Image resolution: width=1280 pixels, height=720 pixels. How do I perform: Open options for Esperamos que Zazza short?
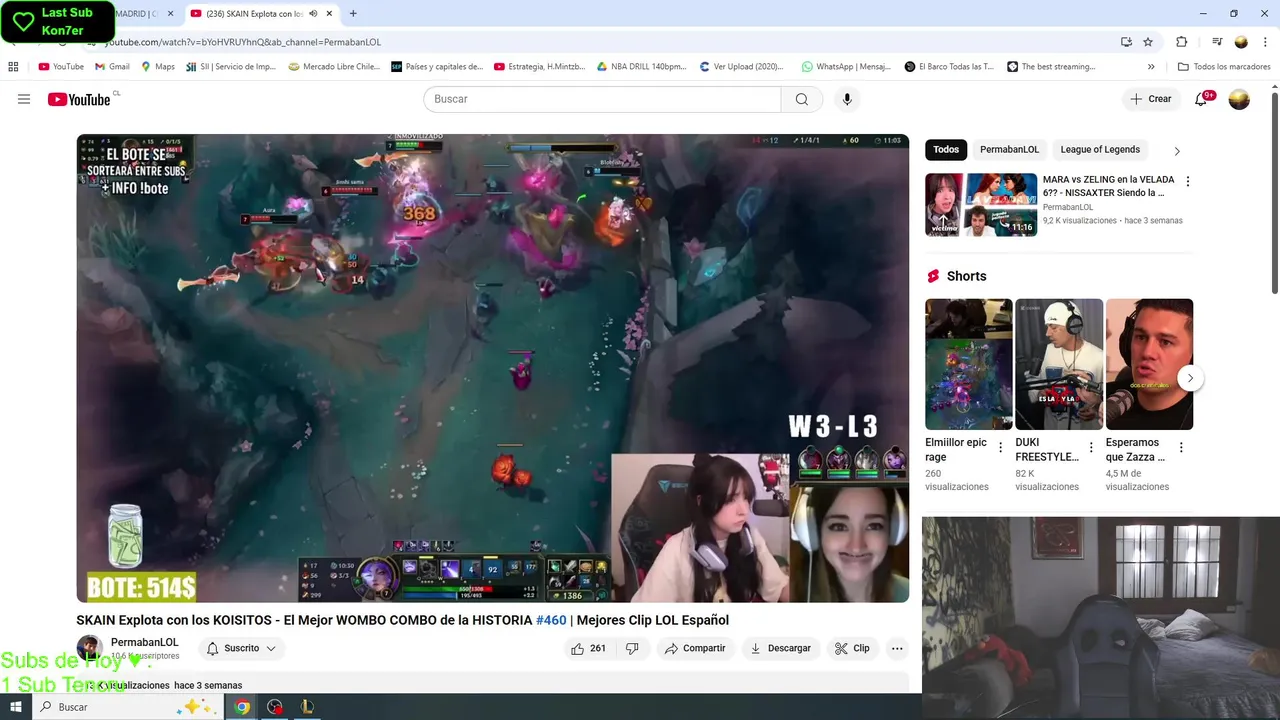tap(1181, 448)
